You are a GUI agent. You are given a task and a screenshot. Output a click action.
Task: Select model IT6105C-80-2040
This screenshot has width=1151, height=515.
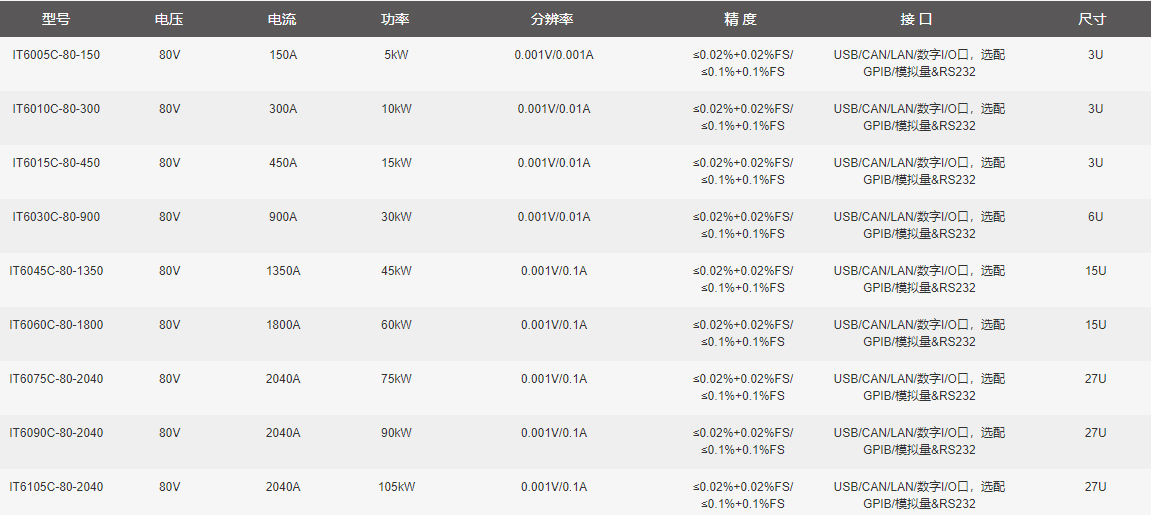pos(57,487)
